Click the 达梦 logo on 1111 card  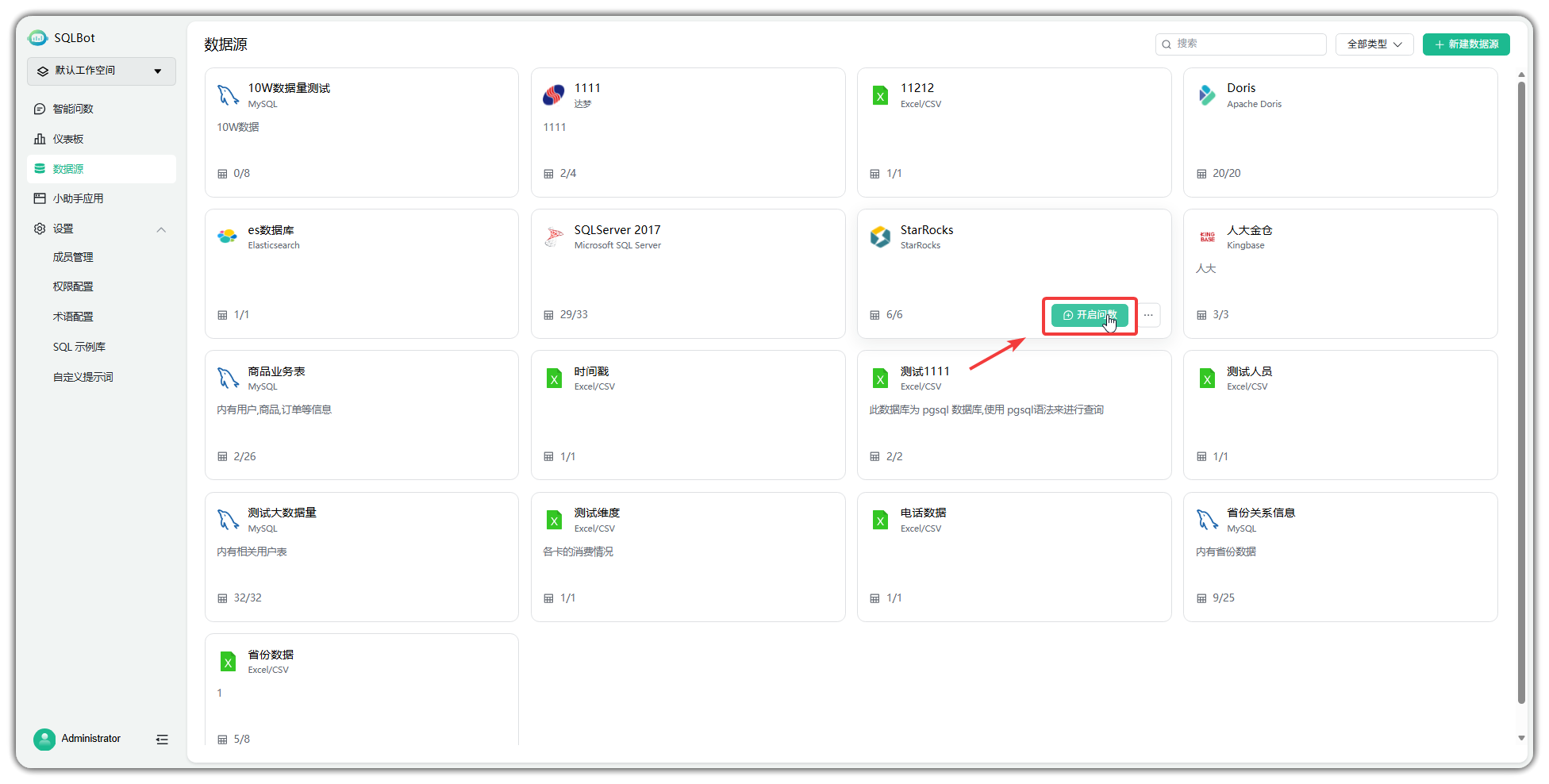pos(554,95)
